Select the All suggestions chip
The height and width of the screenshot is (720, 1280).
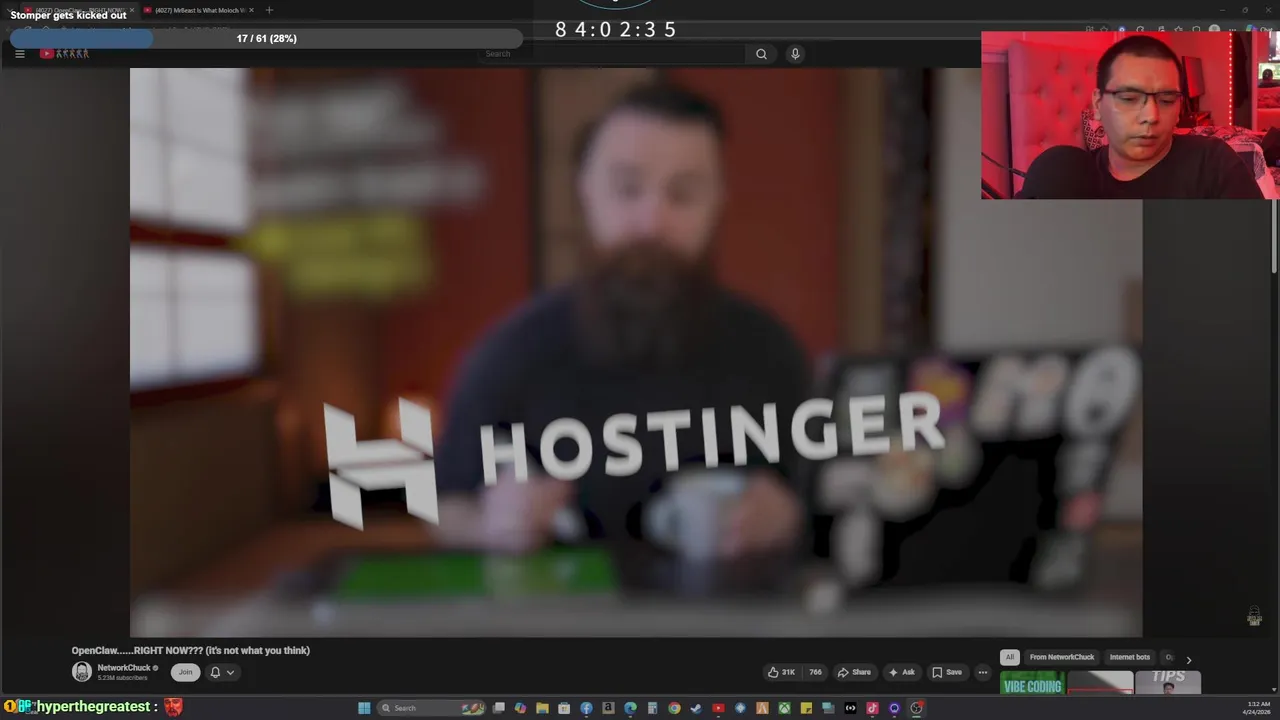pos(1010,657)
